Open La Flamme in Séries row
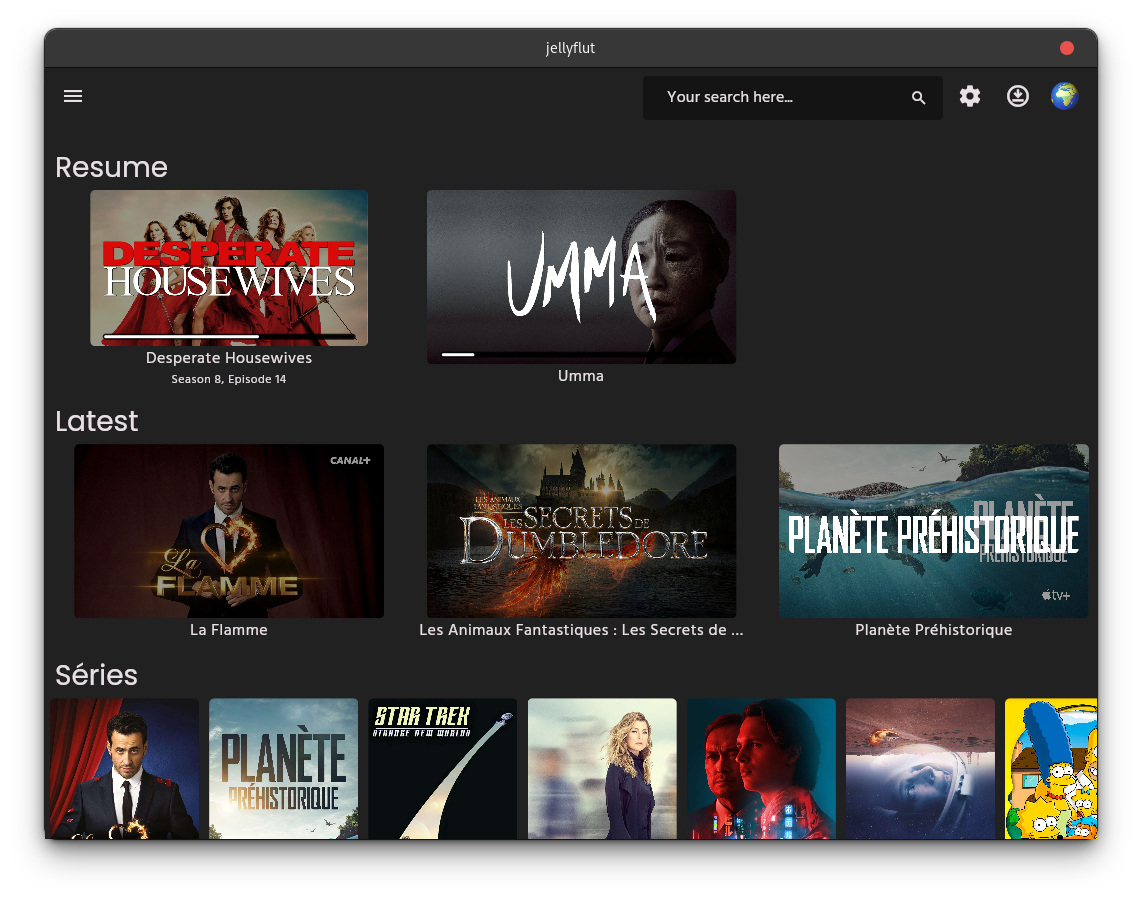Viewport: 1142px width, 900px height. [x=125, y=768]
